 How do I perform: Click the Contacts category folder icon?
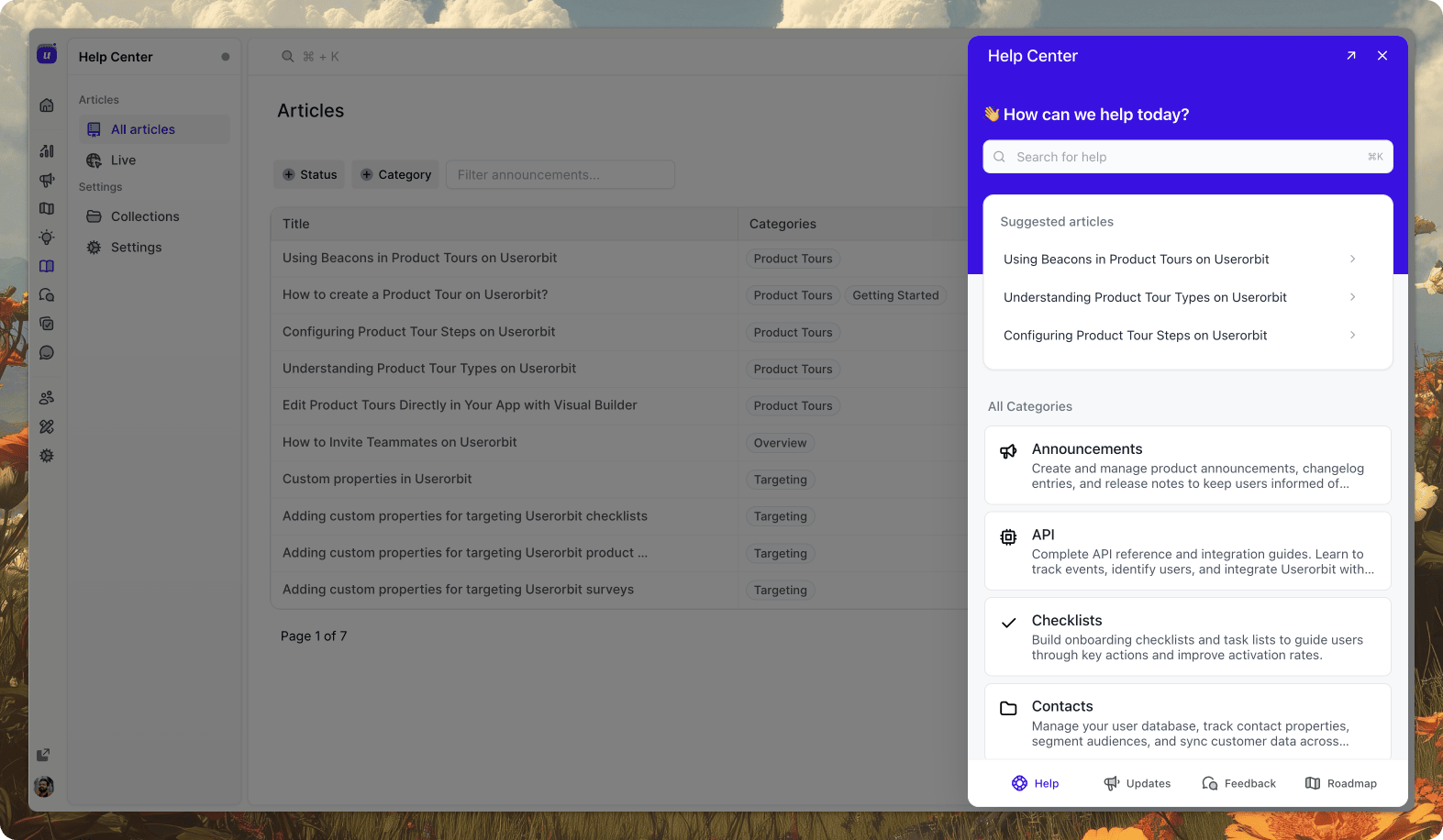tap(1008, 708)
